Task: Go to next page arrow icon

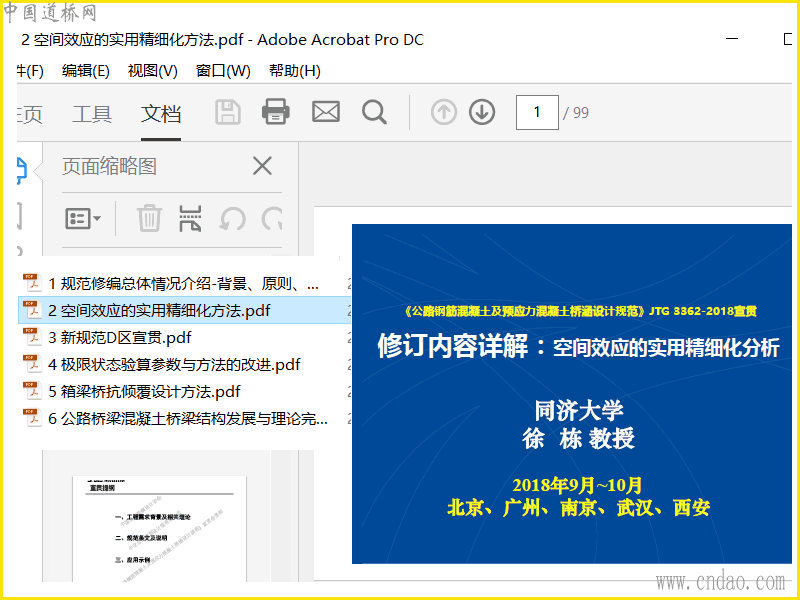Action: click(x=482, y=112)
